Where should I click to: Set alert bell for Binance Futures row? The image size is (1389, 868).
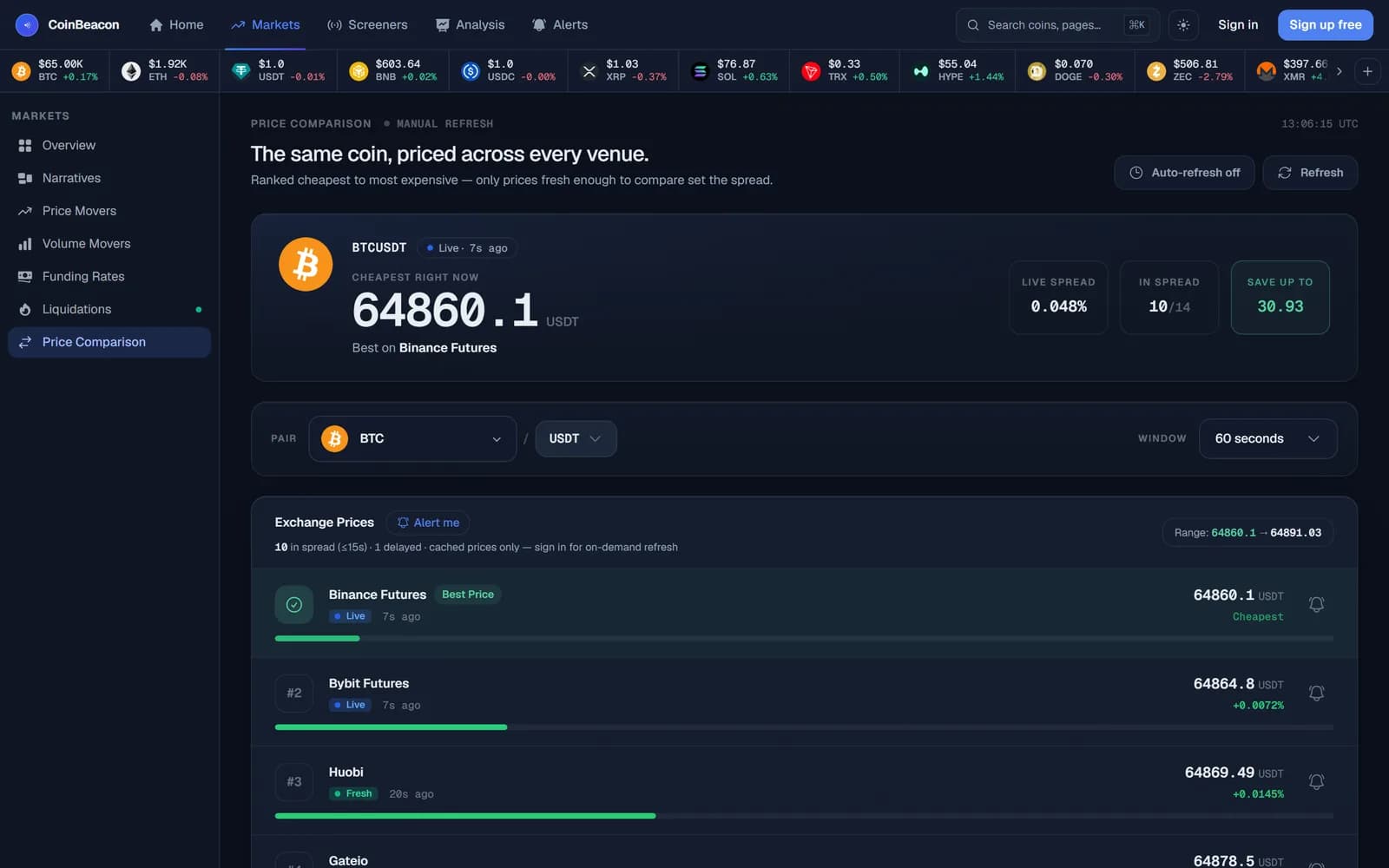click(1316, 604)
